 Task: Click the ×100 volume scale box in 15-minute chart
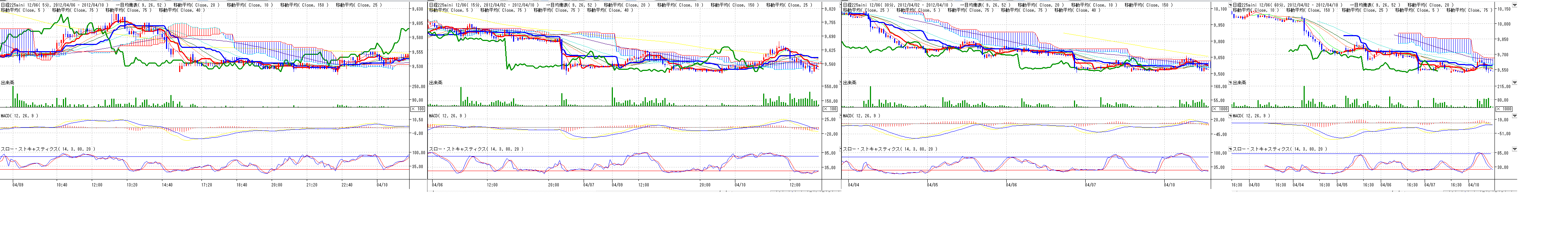(x=830, y=109)
